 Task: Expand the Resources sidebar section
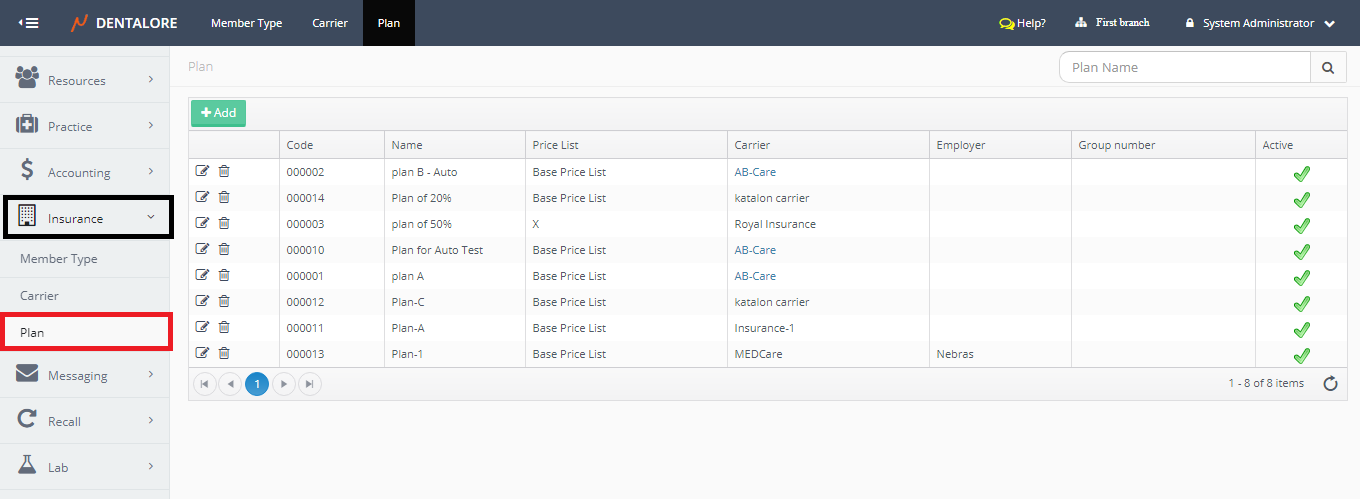tap(85, 80)
